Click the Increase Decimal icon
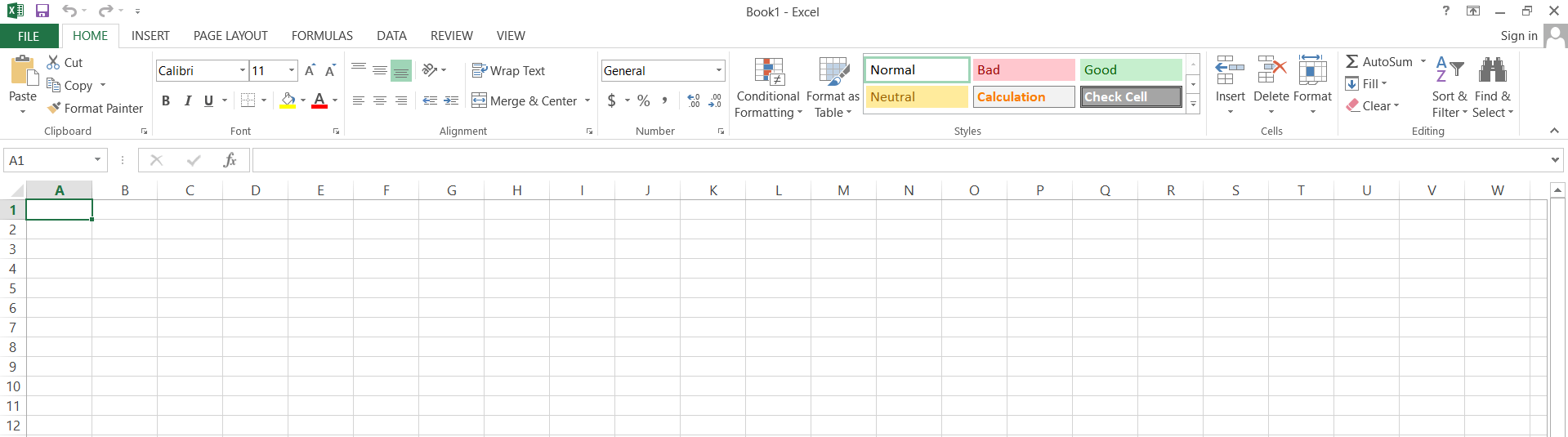Screen dimensions: 1568x437 tap(694, 100)
